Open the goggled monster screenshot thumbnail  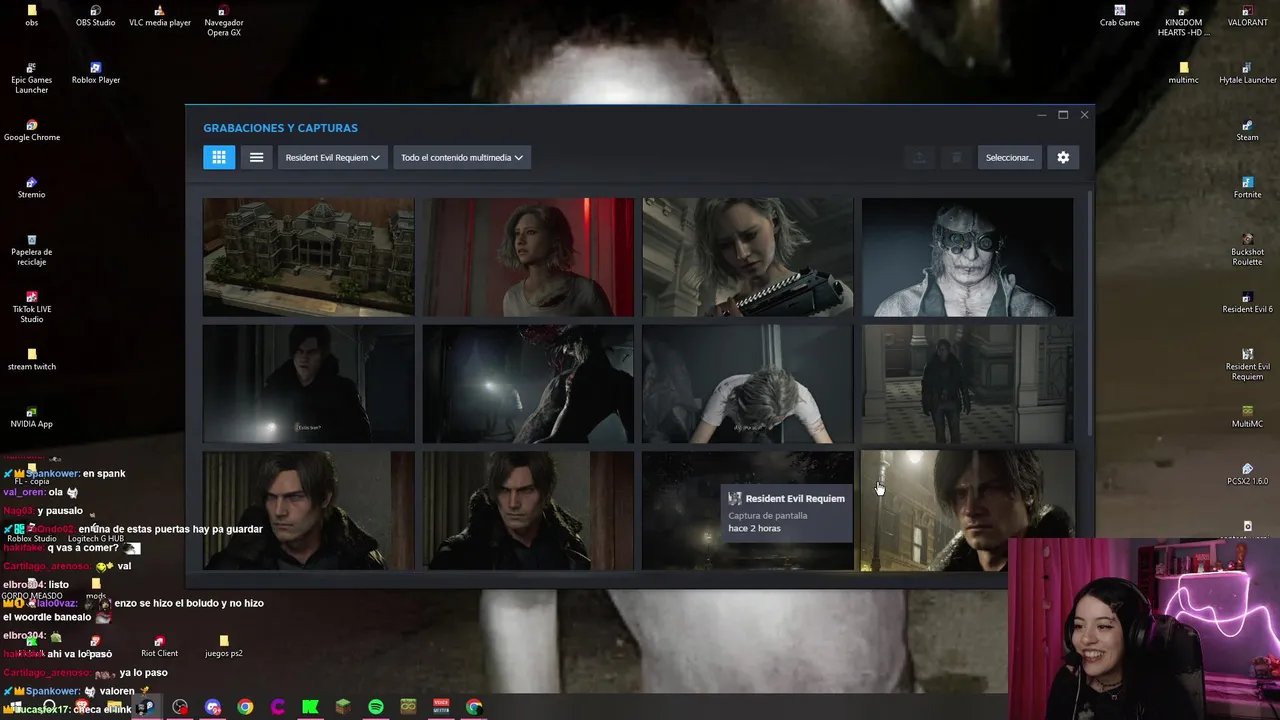point(967,257)
